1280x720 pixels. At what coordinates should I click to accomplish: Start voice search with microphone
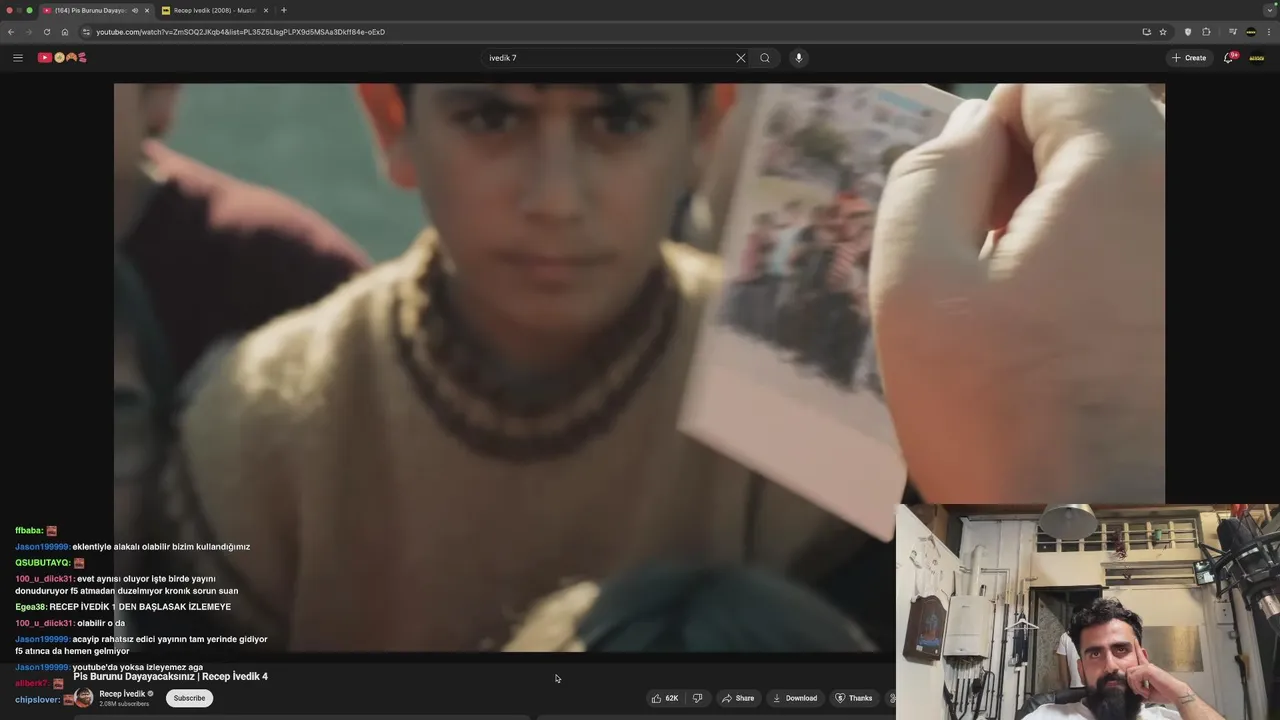coord(798,58)
